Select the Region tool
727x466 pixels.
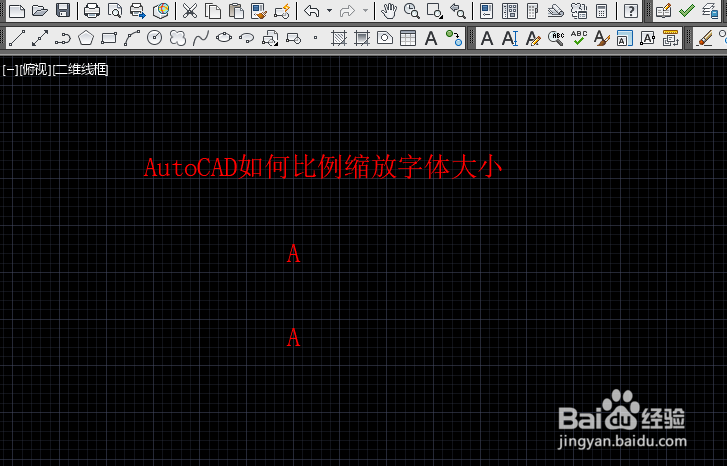[x=385, y=38]
